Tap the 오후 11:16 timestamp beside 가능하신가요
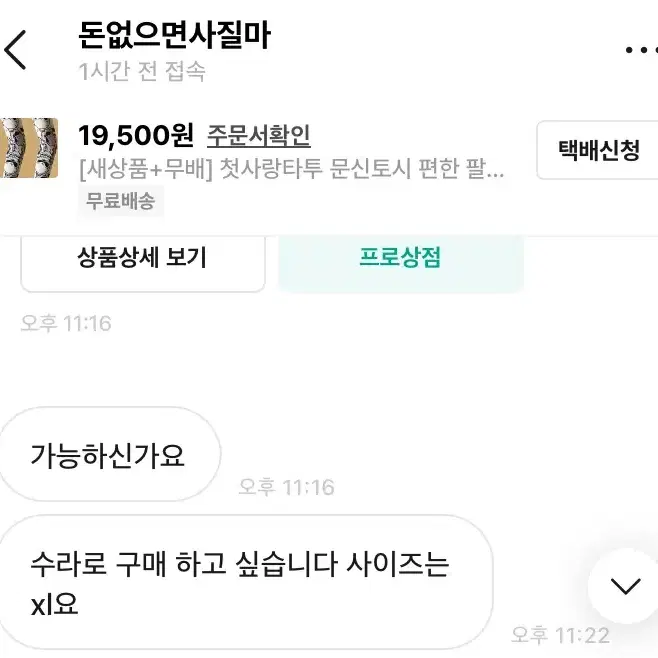This screenshot has height=658, width=658. pyautogui.click(x=286, y=487)
